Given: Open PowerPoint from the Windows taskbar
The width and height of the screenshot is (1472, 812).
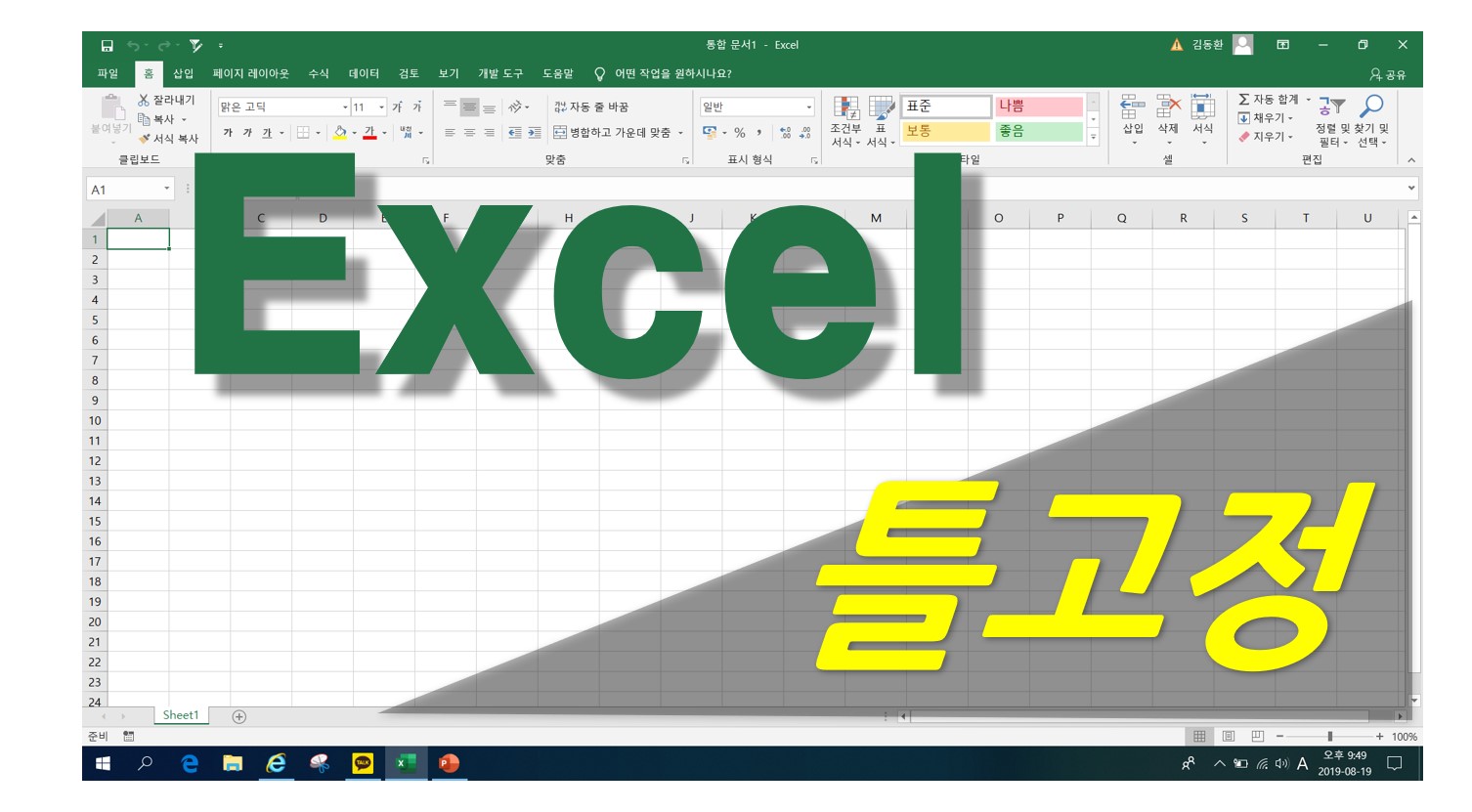Looking at the screenshot, I should tap(449, 763).
